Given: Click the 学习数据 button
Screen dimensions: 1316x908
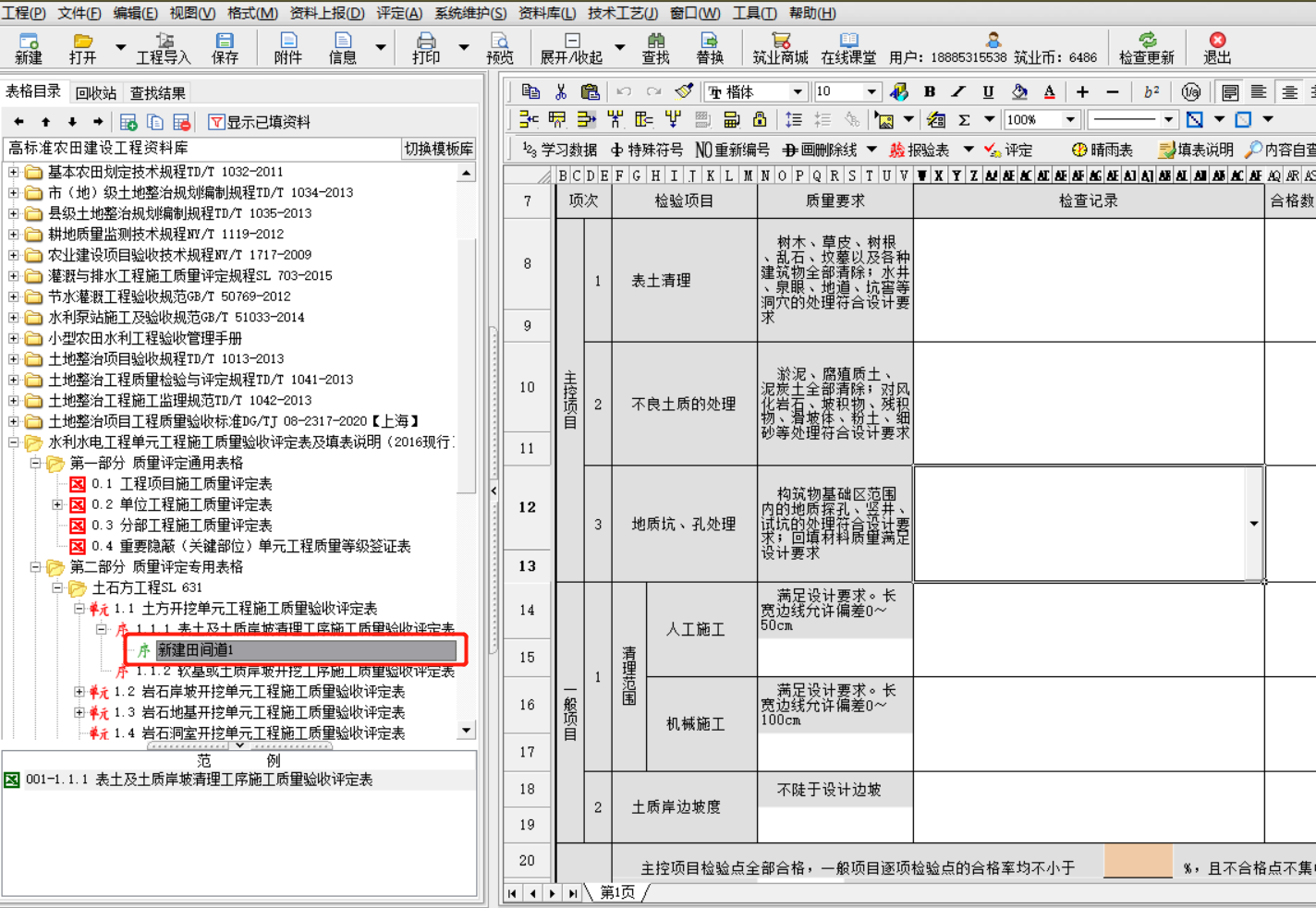Looking at the screenshot, I should coord(560,150).
